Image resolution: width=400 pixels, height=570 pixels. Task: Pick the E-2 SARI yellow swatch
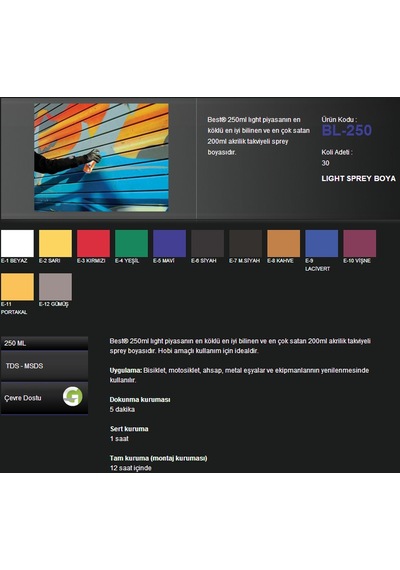[55, 243]
